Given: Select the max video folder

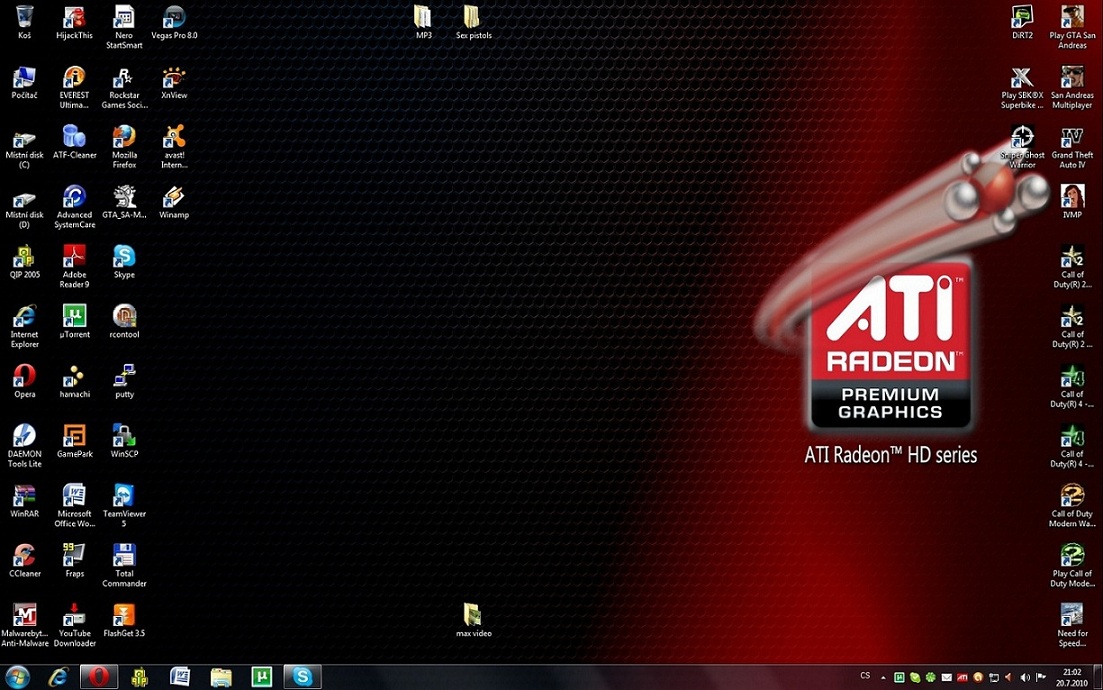Looking at the screenshot, I should [x=473, y=616].
